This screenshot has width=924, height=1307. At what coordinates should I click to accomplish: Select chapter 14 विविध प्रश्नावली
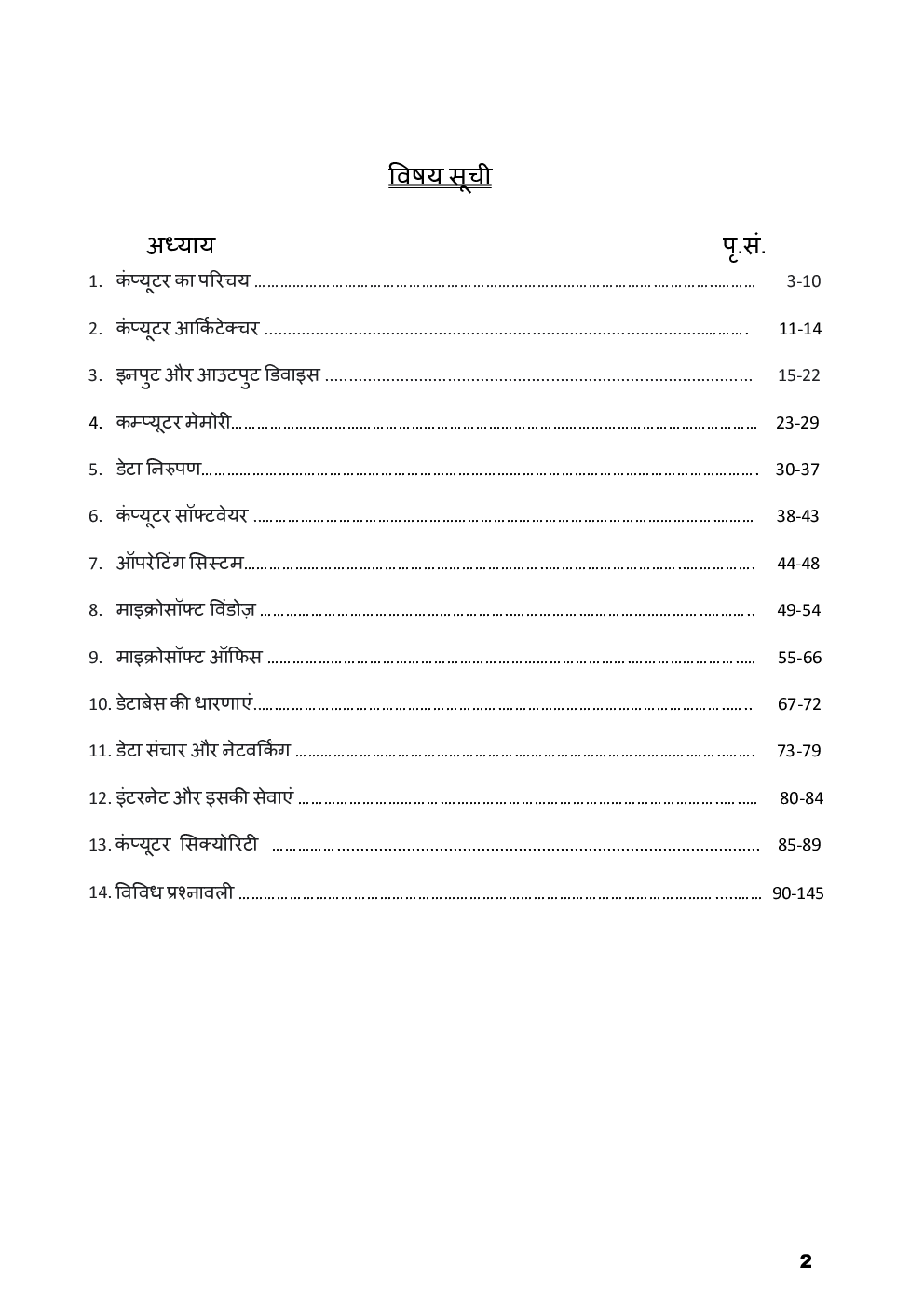[175, 892]
